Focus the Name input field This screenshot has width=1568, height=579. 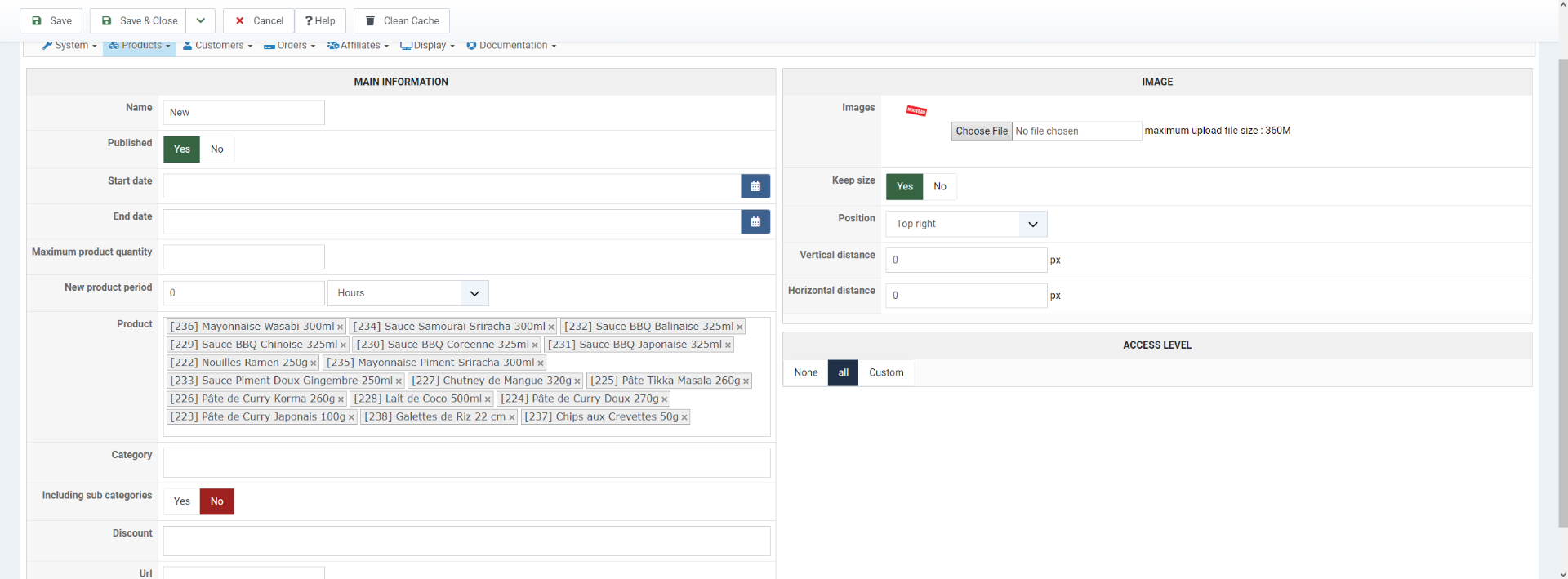[244, 113]
